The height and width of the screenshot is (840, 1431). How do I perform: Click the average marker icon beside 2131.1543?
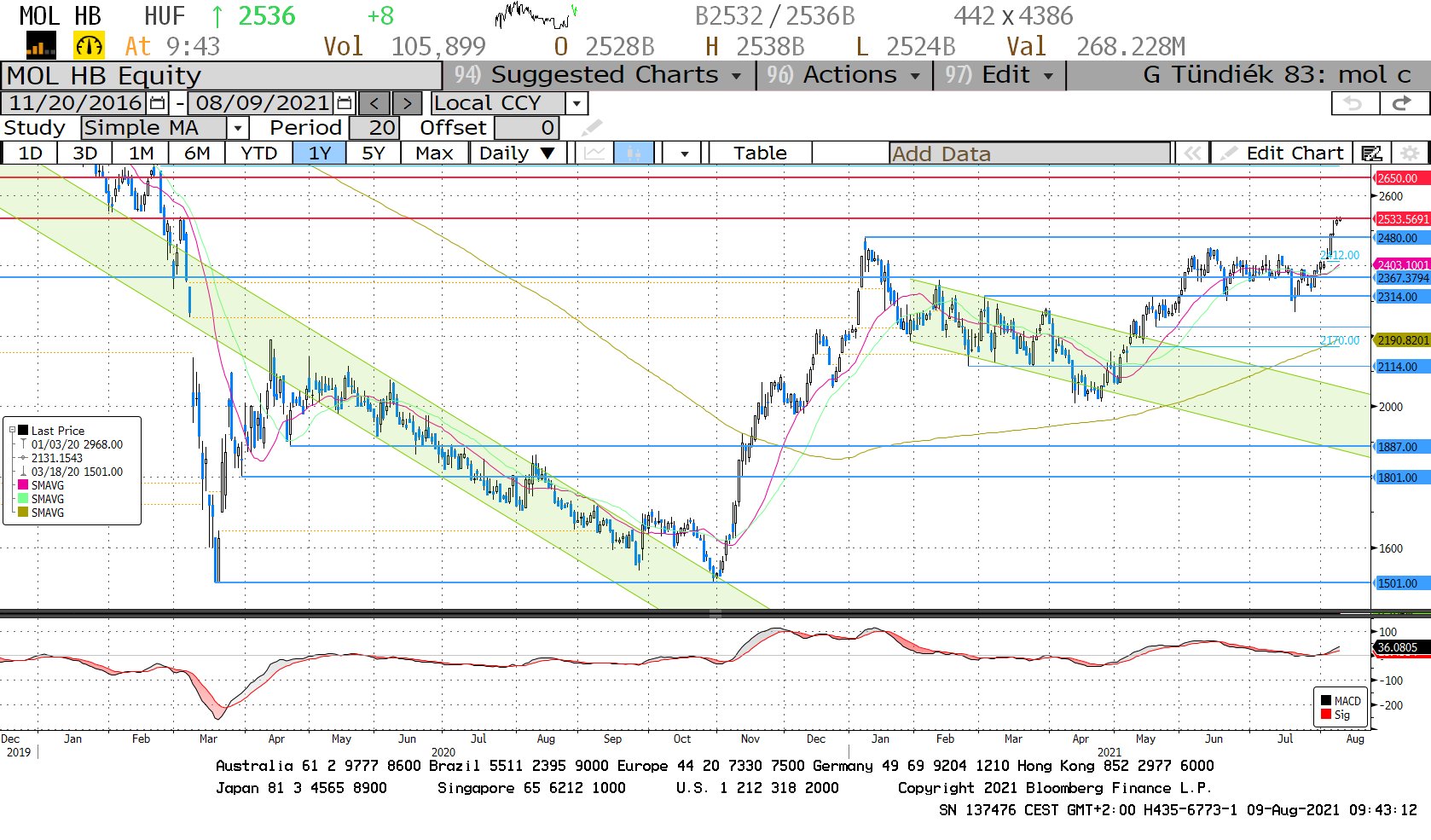tap(24, 458)
